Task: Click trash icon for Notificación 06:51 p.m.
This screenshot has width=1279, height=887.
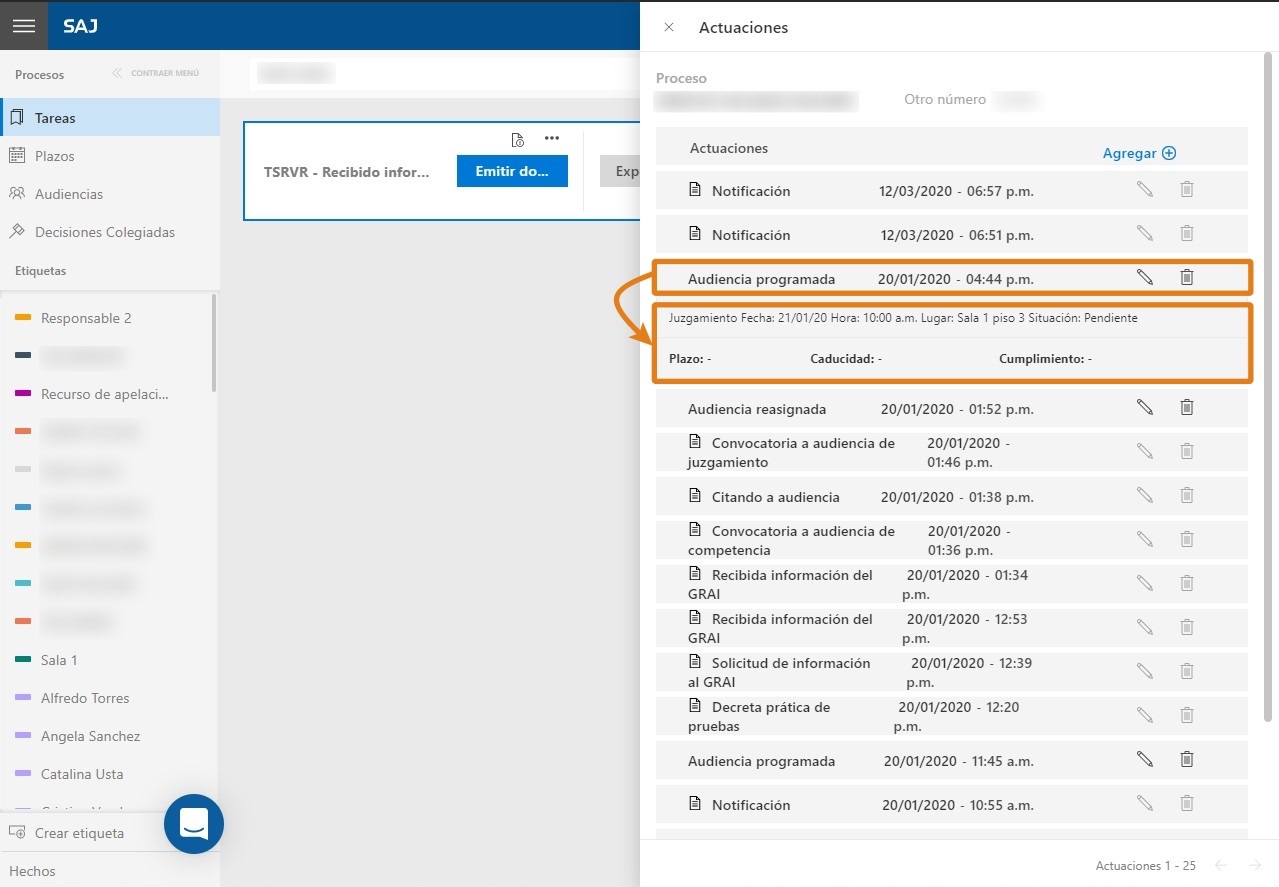Action: coord(1187,233)
